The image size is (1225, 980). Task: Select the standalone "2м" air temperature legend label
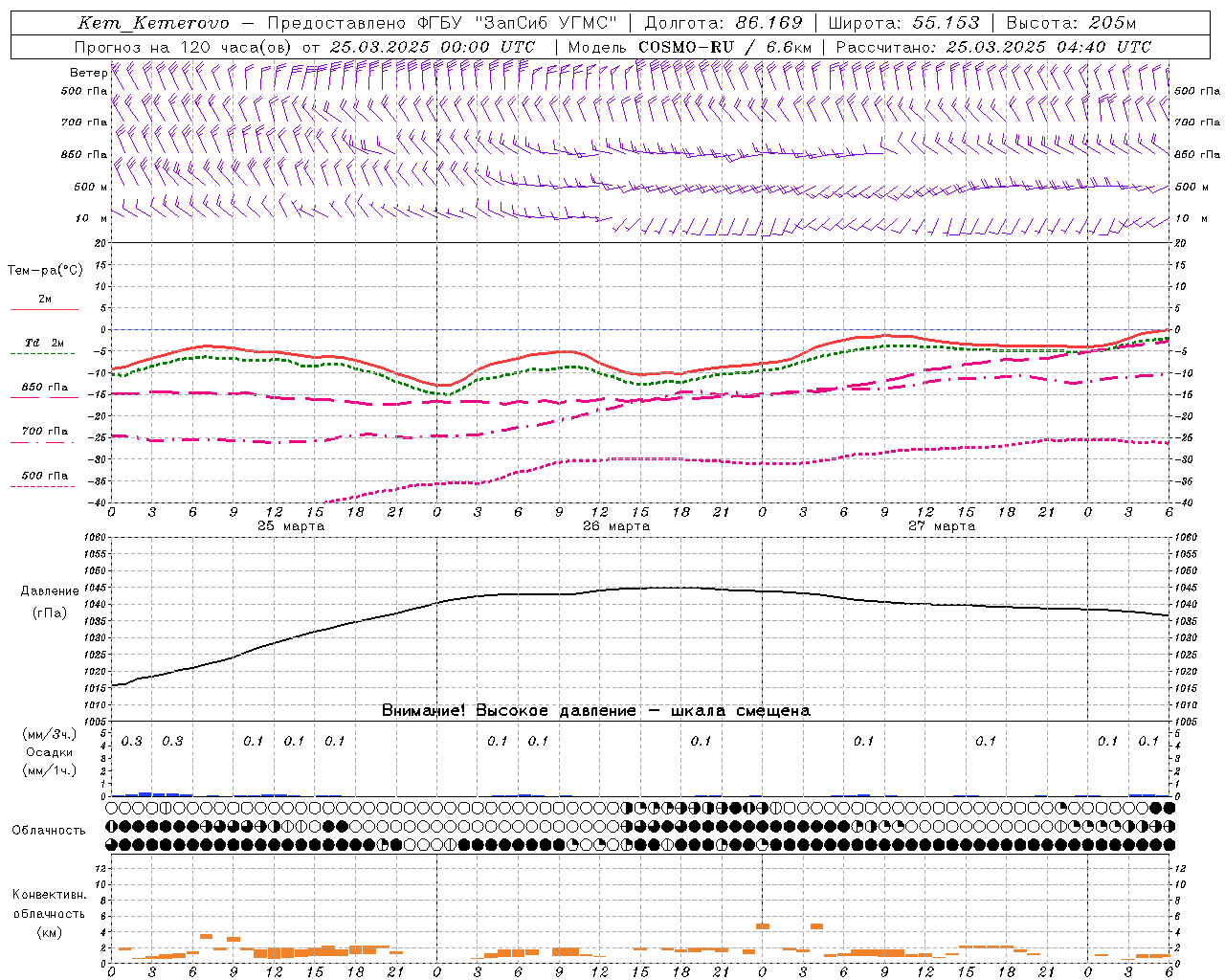(45, 299)
